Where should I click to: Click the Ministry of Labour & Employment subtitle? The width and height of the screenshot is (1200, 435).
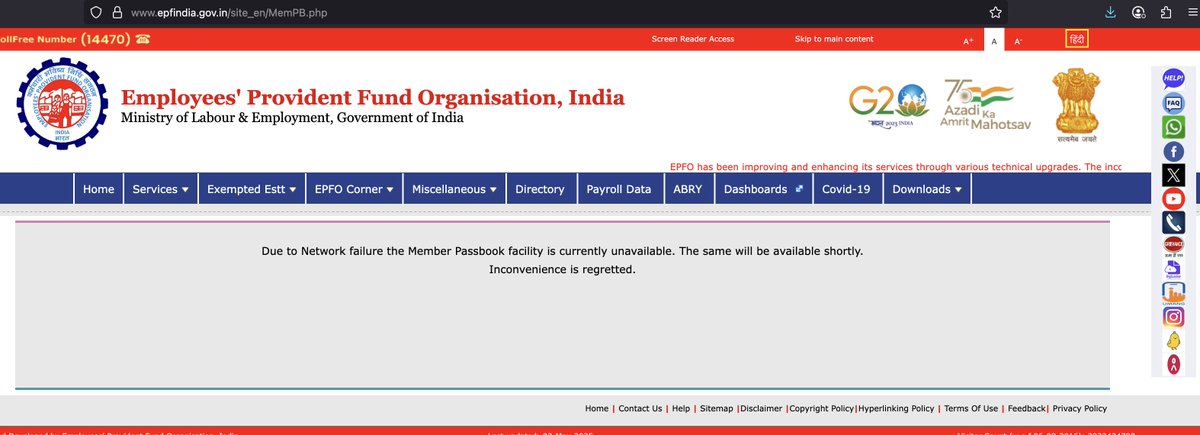292,118
